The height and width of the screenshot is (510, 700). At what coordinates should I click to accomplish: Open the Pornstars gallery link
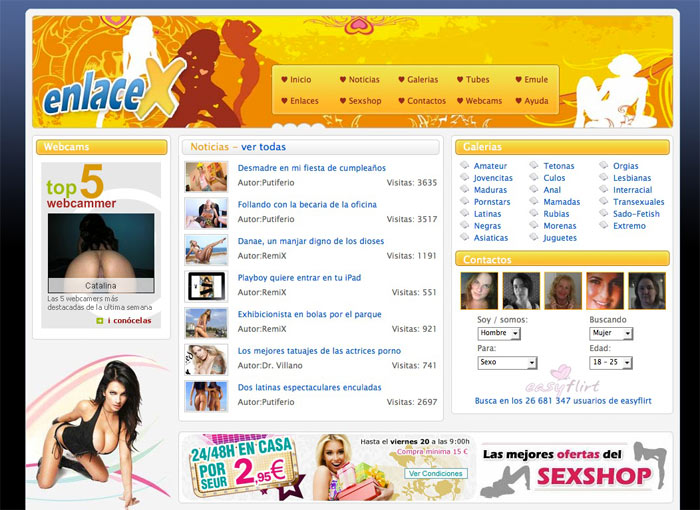pyautogui.click(x=492, y=202)
